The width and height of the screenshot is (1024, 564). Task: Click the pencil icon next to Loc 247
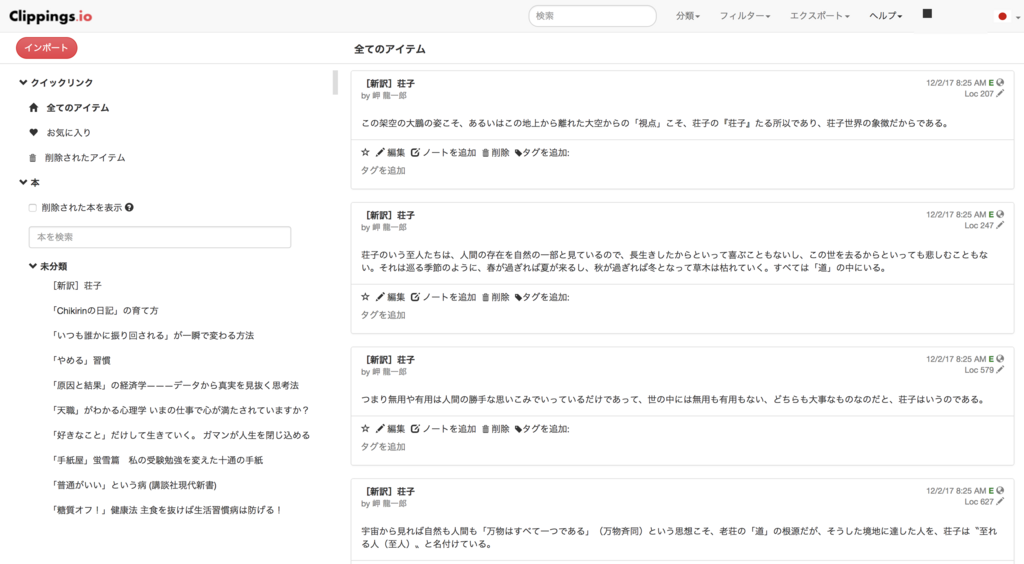1000,225
